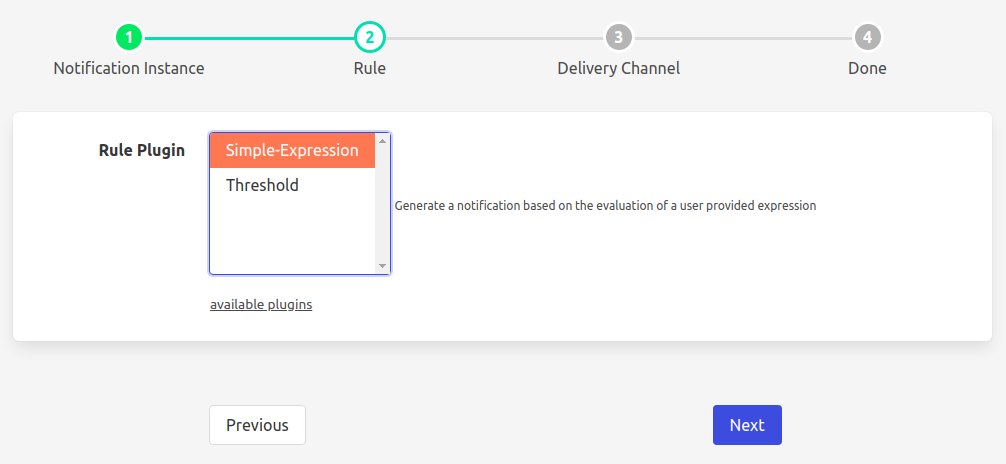Click the step 1 circle icon

pyautogui.click(x=129, y=38)
